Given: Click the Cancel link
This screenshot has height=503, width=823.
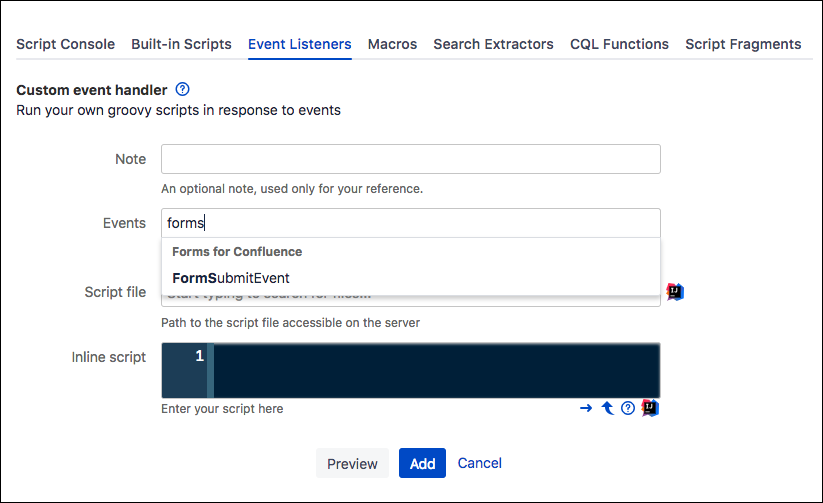Looking at the screenshot, I should (x=480, y=463).
